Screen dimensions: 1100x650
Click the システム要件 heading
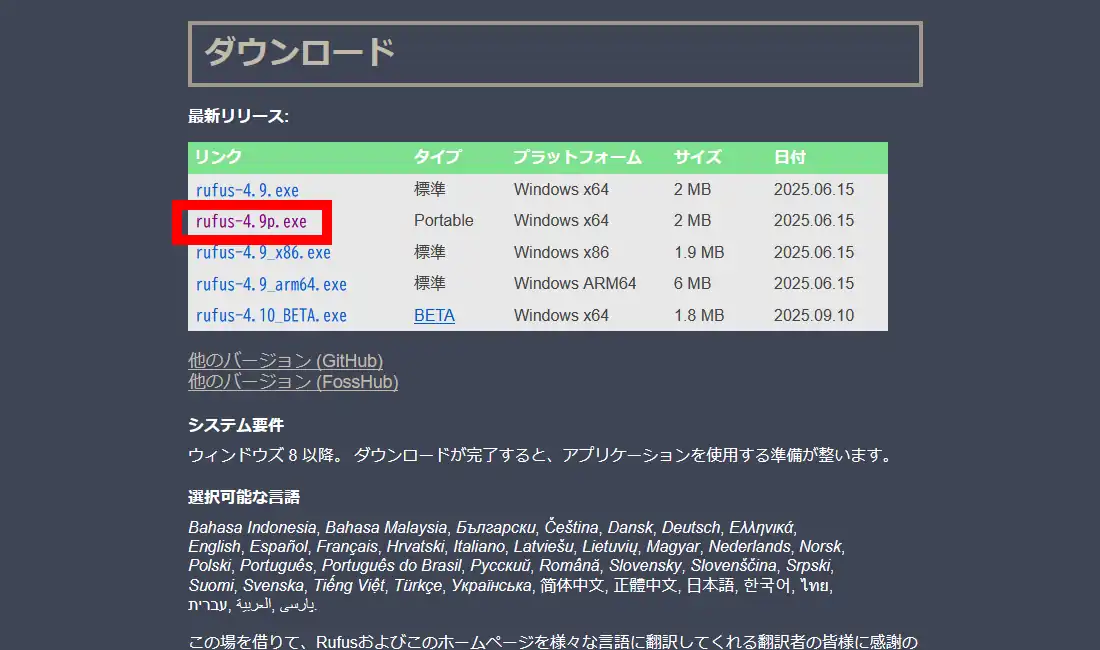click(236, 425)
